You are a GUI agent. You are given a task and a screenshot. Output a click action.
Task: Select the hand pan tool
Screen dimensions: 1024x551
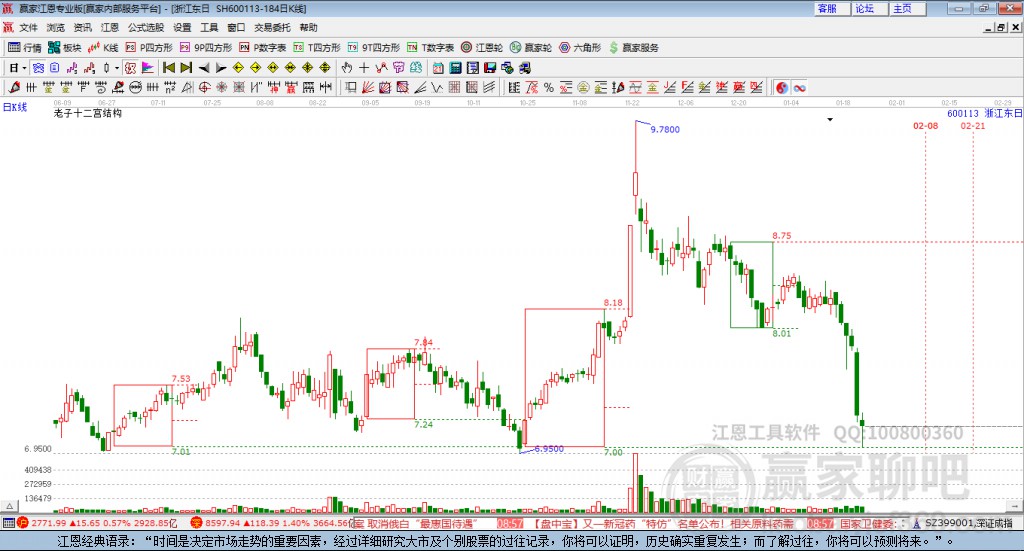click(347, 68)
